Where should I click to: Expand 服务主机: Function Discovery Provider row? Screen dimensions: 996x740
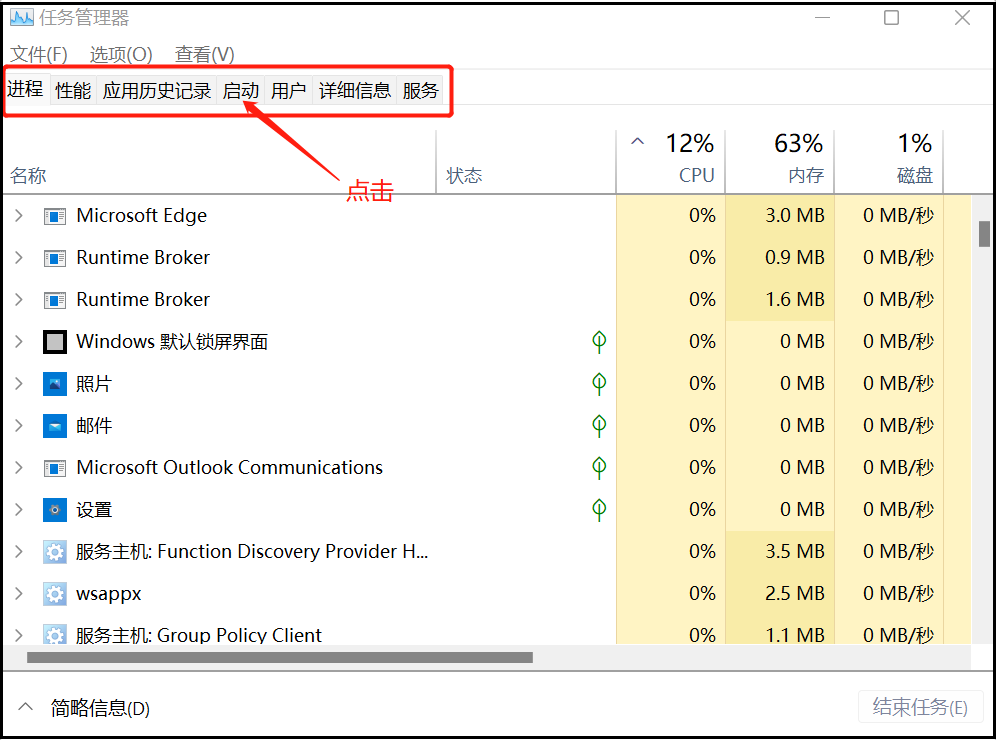click(x=19, y=552)
